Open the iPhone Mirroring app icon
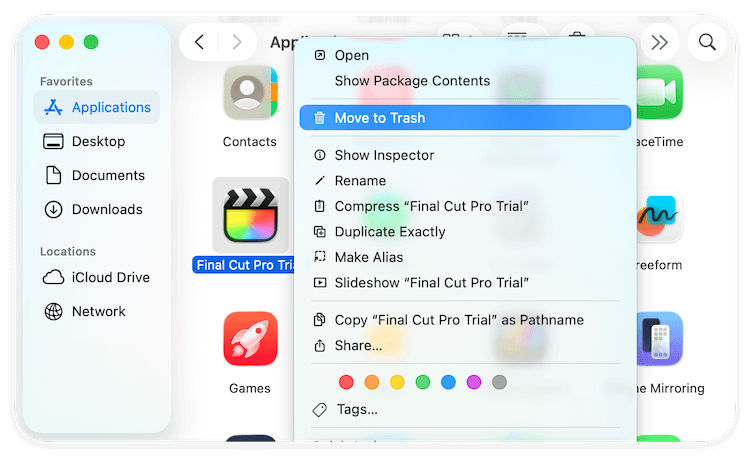The width and height of the screenshot is (750, 456). point(660,339)
